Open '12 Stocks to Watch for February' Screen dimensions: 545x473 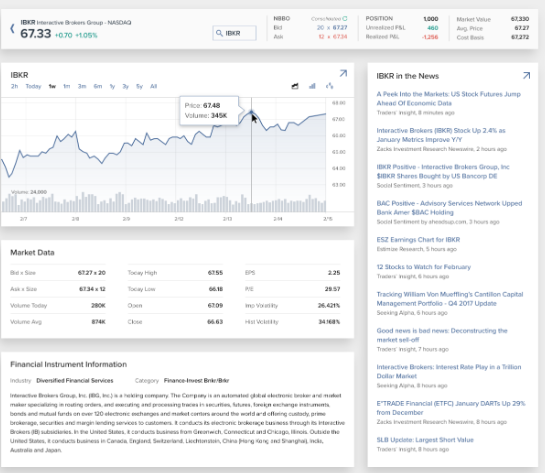click(424, 267)
